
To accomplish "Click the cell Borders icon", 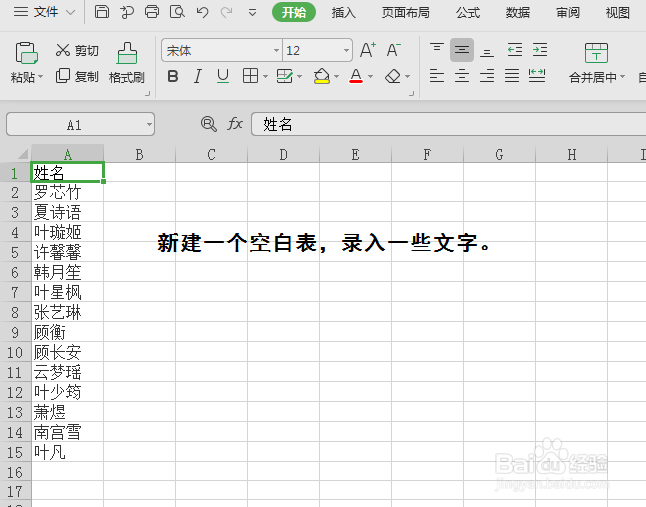I will coord(250,76).
